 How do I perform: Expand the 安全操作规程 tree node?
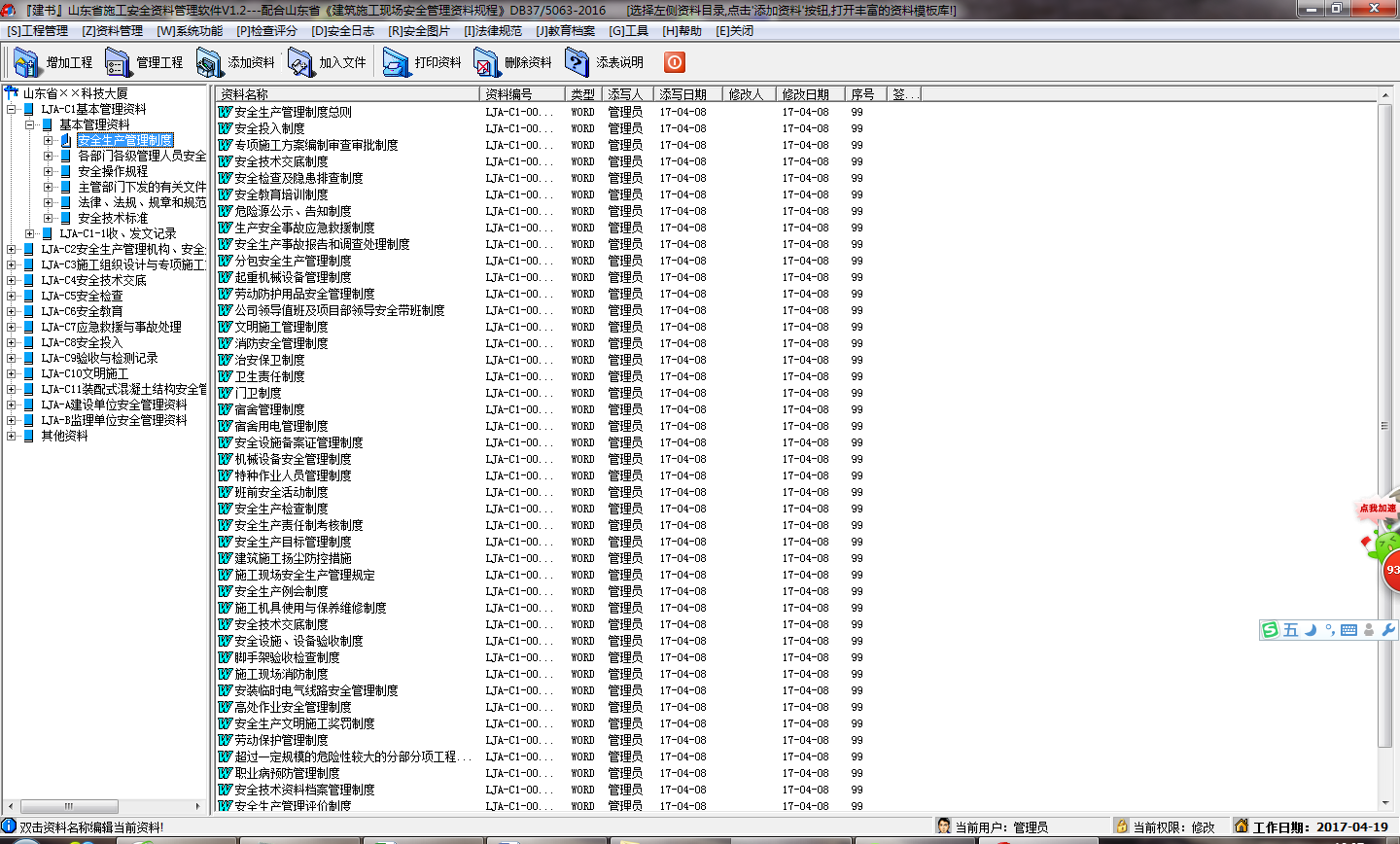(x=49, y=172)
